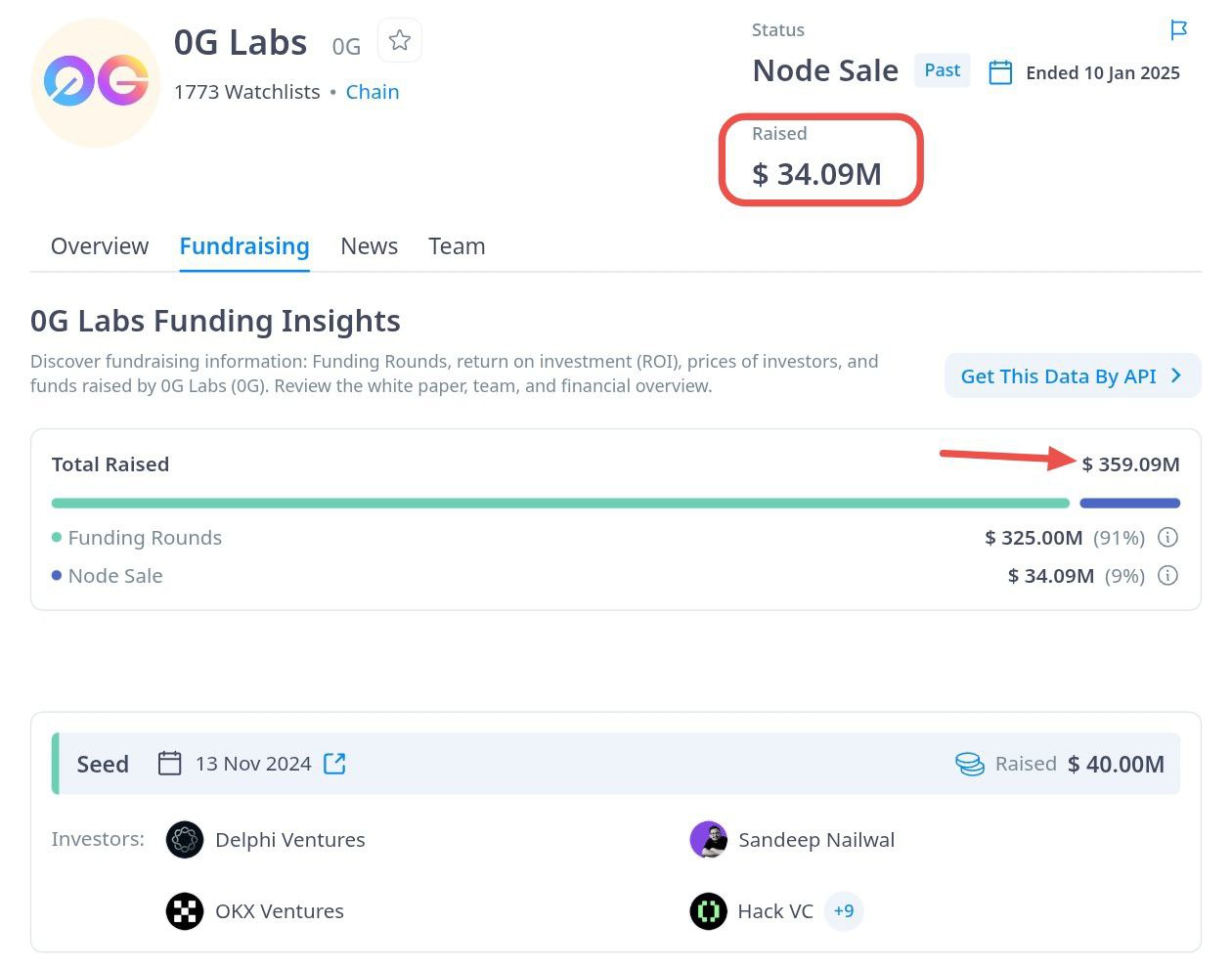This screenshot has height=970, width=1232.
Task: Open OKX Ventures logo
Action: pos(185,910)
